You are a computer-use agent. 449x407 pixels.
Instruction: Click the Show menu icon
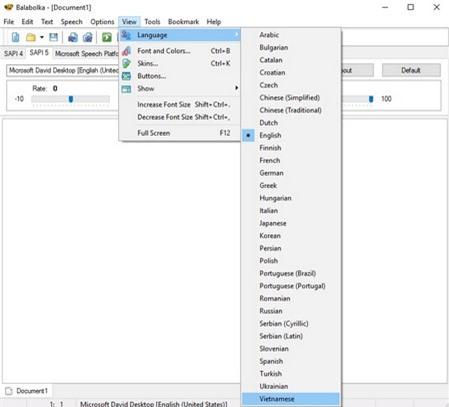(x=126, y=89)
